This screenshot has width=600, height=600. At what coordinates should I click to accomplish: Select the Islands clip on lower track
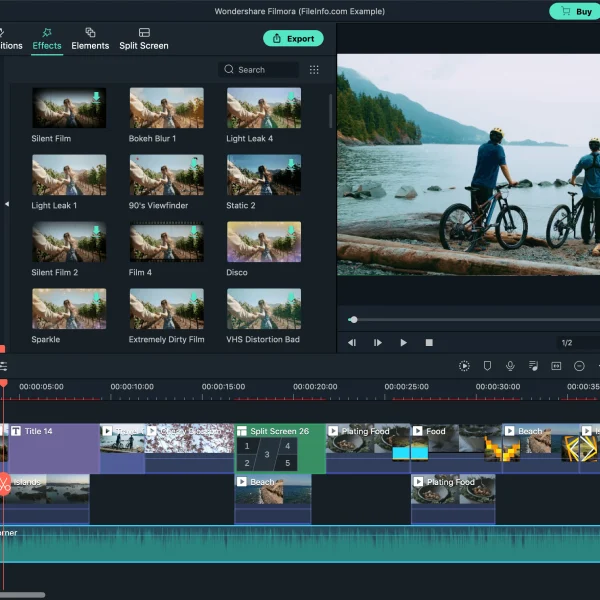click(47, 499)
